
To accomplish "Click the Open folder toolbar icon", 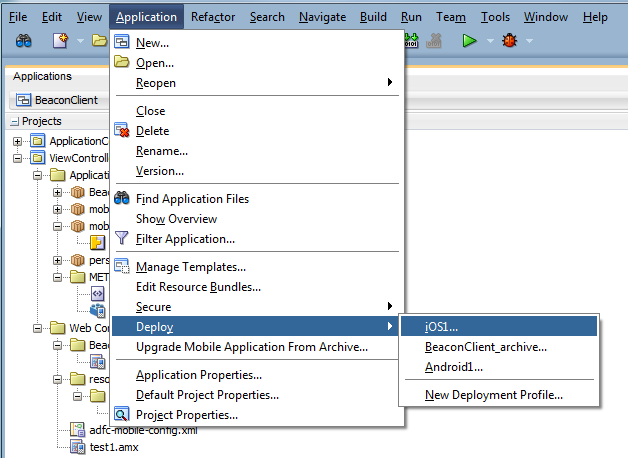I will (99, 40).
